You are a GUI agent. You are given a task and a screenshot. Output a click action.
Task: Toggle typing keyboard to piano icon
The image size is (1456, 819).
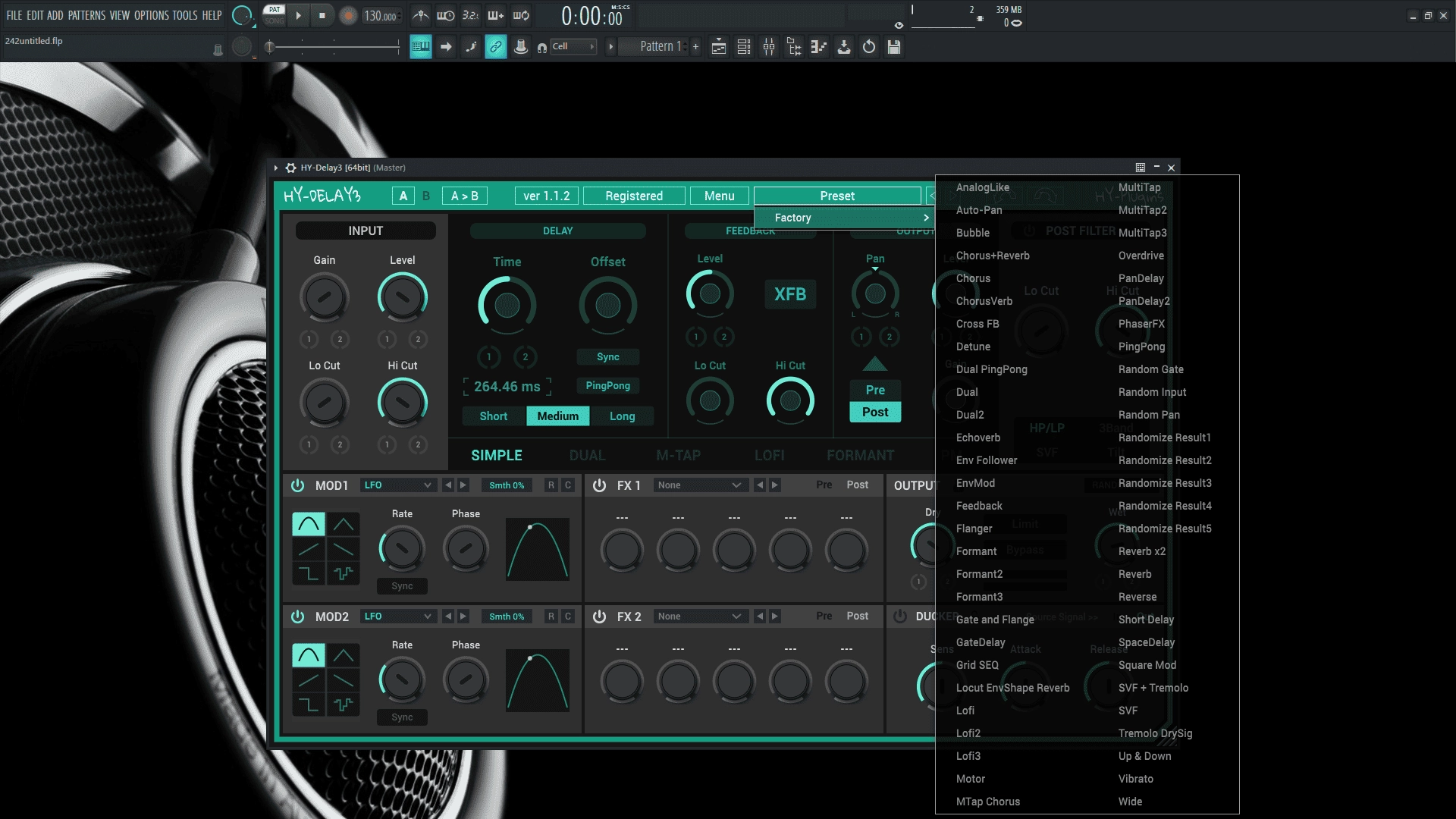click(x=421, y=47)
